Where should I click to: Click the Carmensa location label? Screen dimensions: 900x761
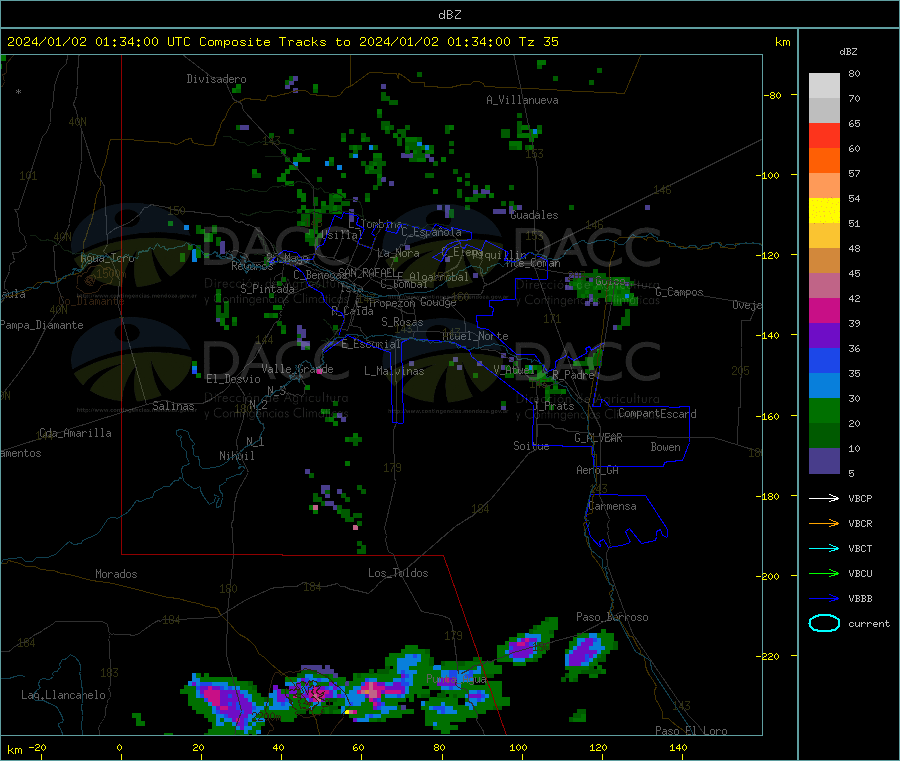[612, 506]
